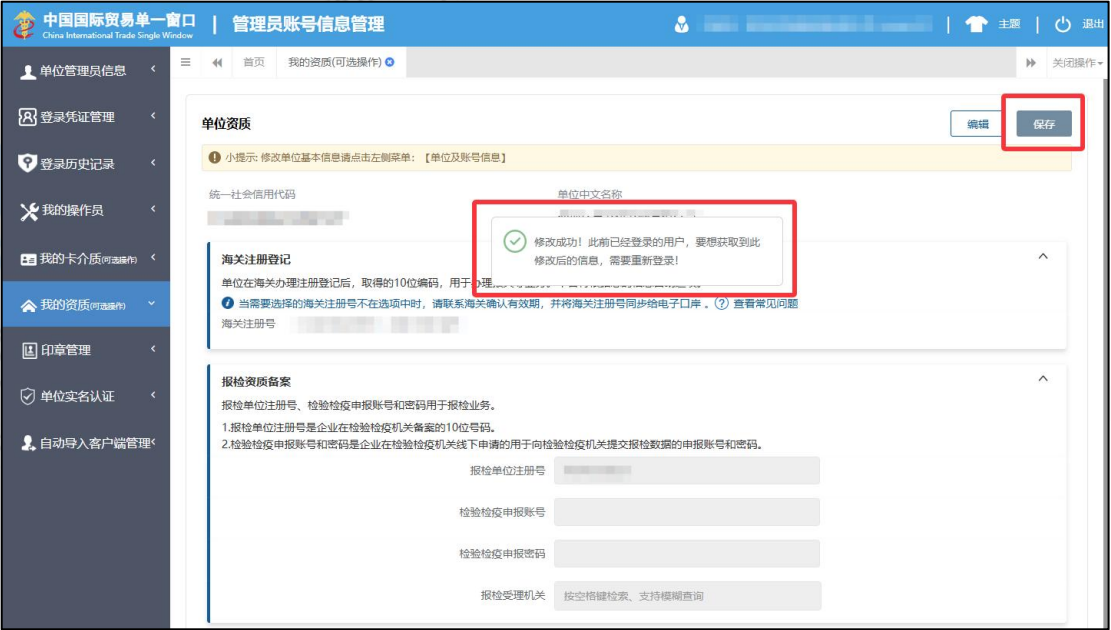Screen dimensions: 1111x630
Task: Open 单位管理员信息 in sidebar
Action: 83,71
